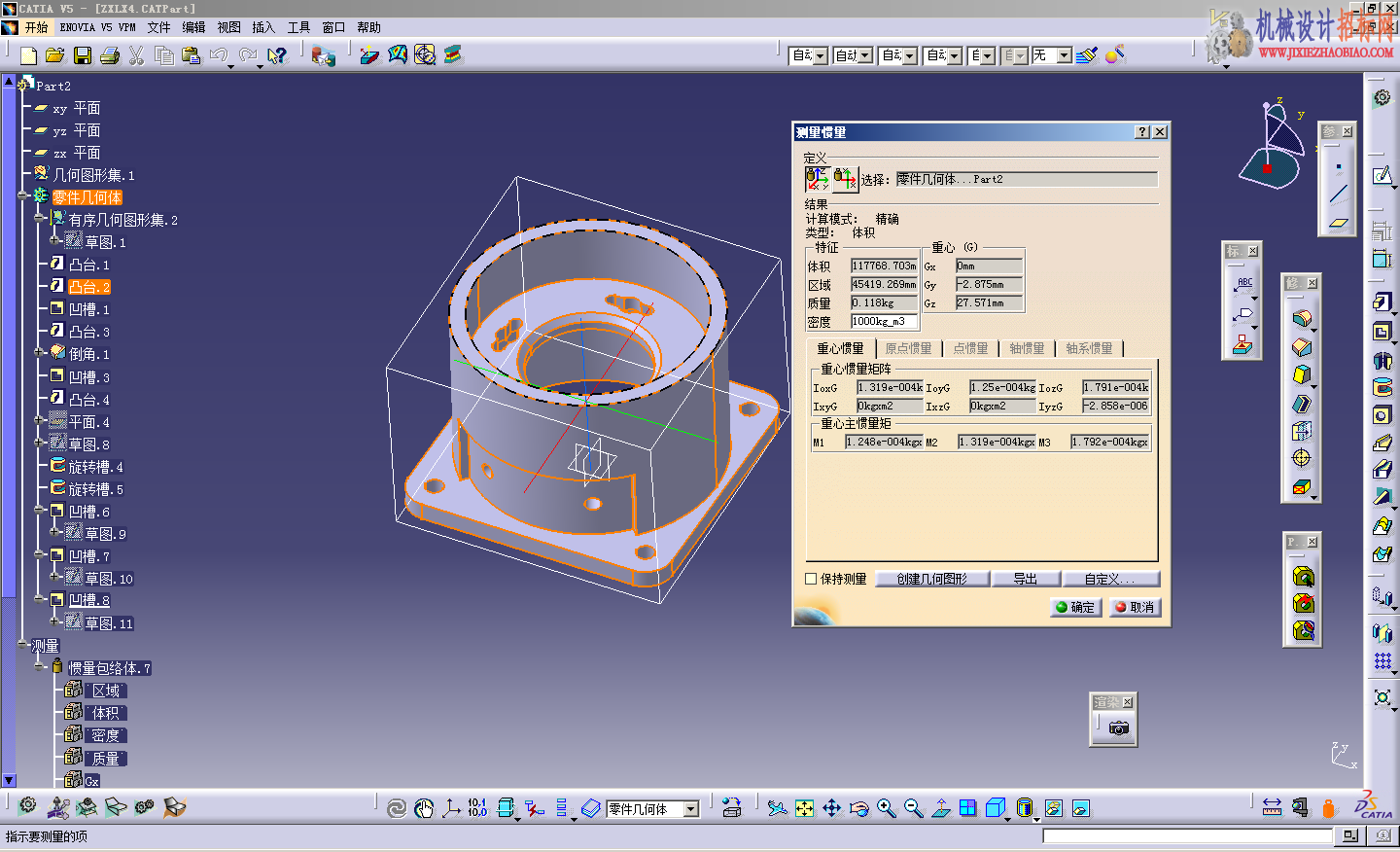Click the Measure Between icon
Screen dimensions: 1400x852
pos(1272,807)
